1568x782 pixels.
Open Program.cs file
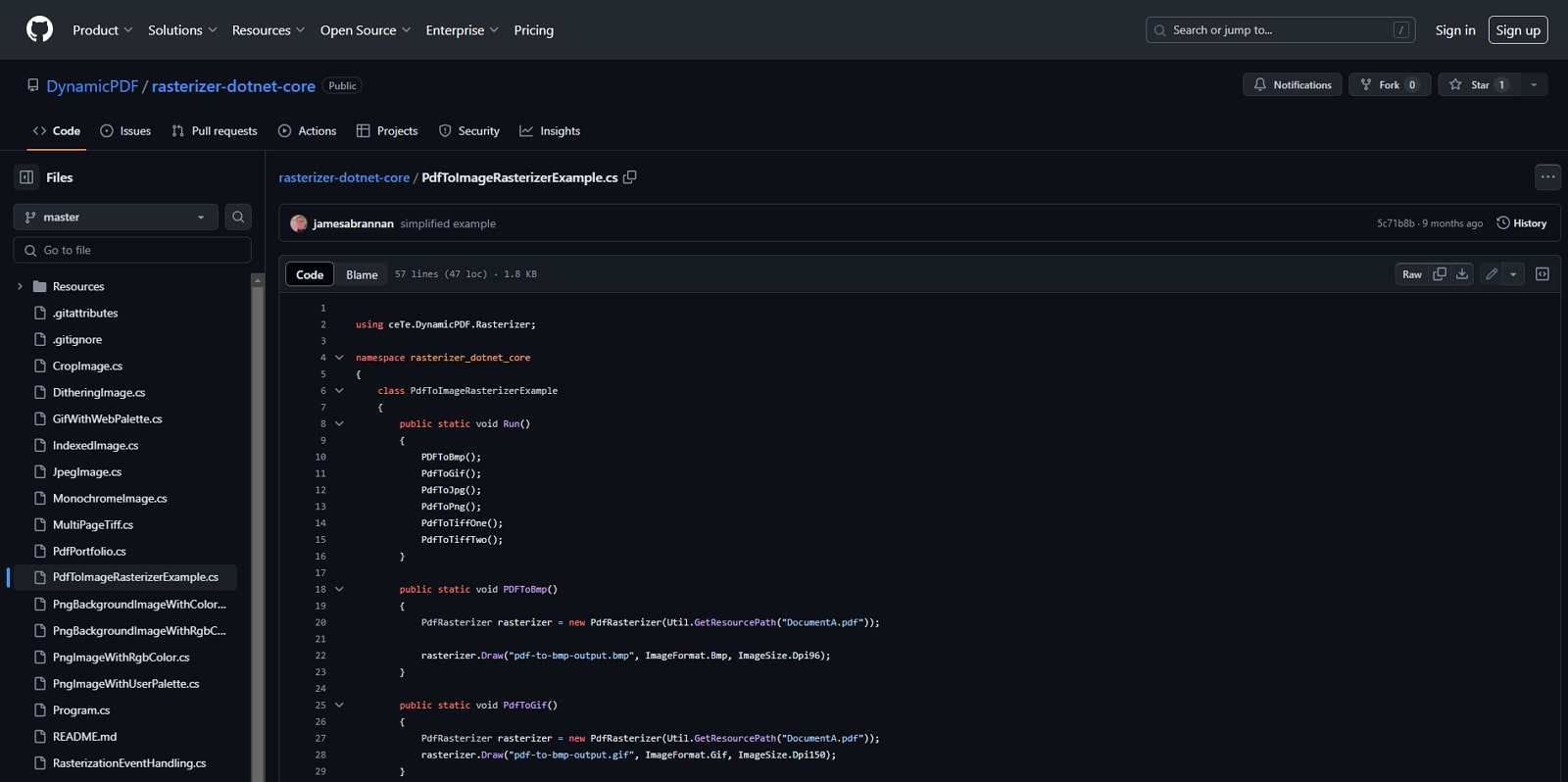(x=81, y=709)
